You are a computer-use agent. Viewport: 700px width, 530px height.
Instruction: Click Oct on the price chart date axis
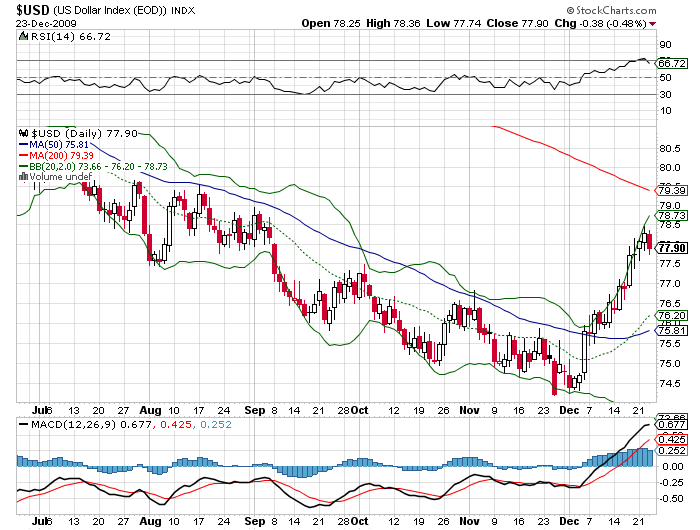coord(359,410)
